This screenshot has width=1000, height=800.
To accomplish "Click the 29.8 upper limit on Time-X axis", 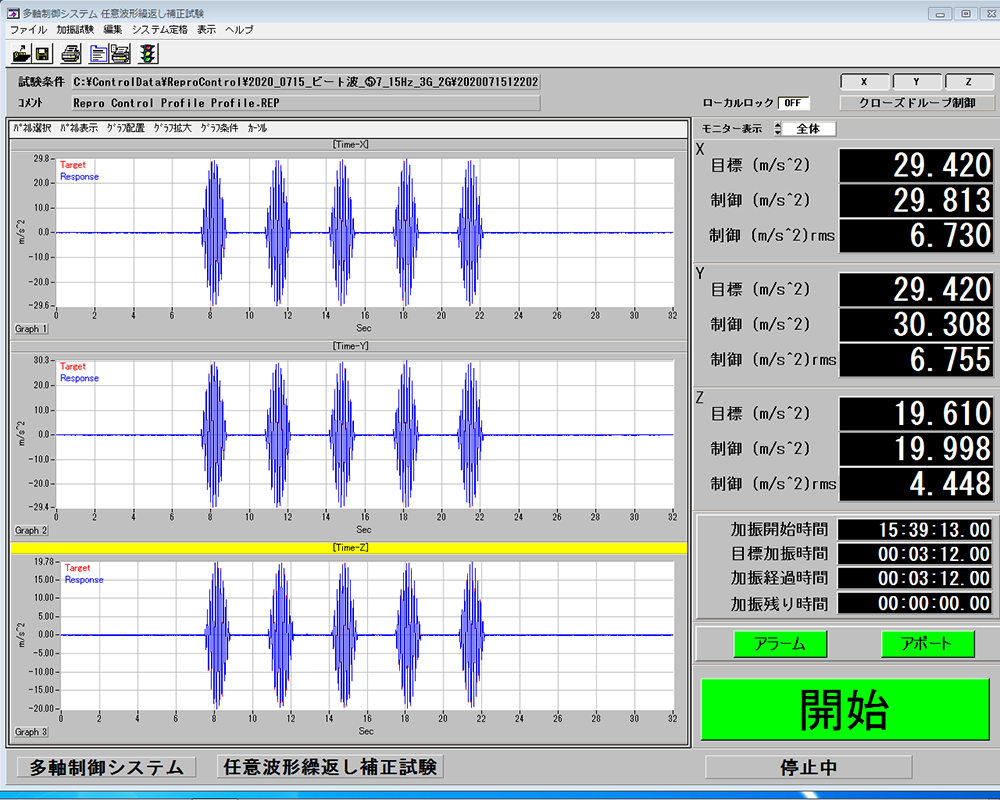I will click(41, 158).
